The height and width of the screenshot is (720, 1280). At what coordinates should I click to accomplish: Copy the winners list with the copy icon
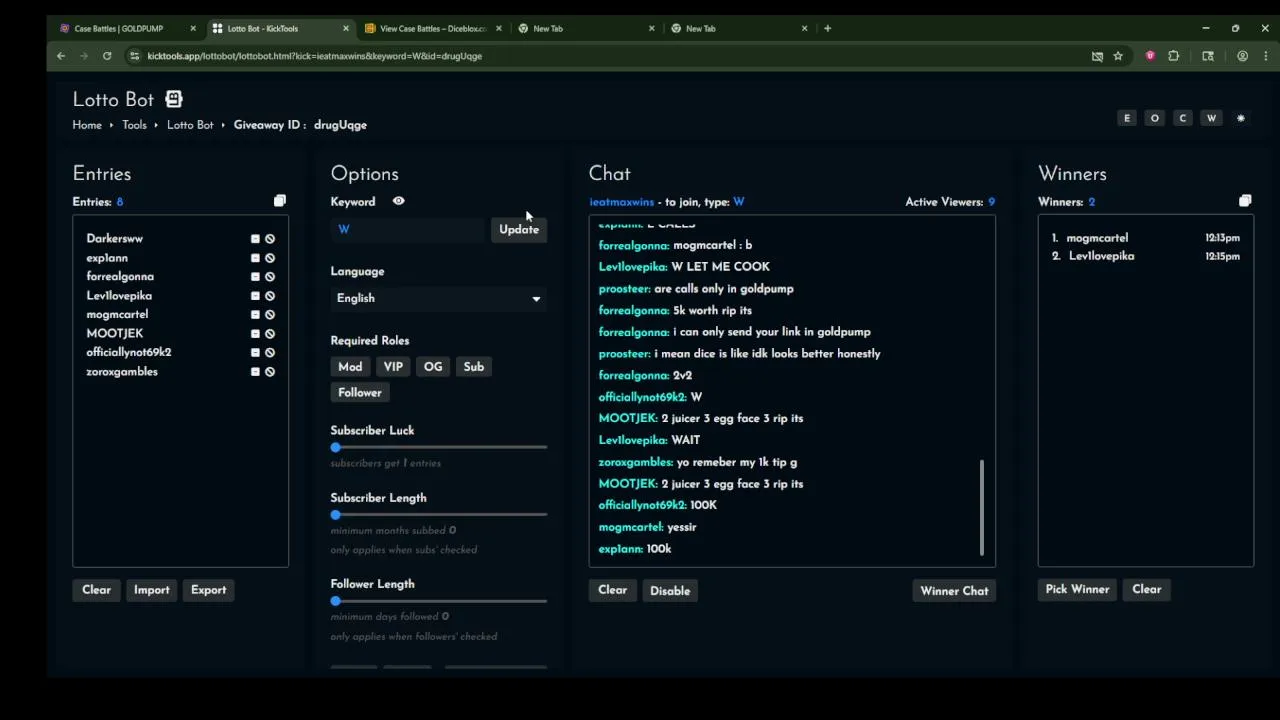coord(1245,202)
